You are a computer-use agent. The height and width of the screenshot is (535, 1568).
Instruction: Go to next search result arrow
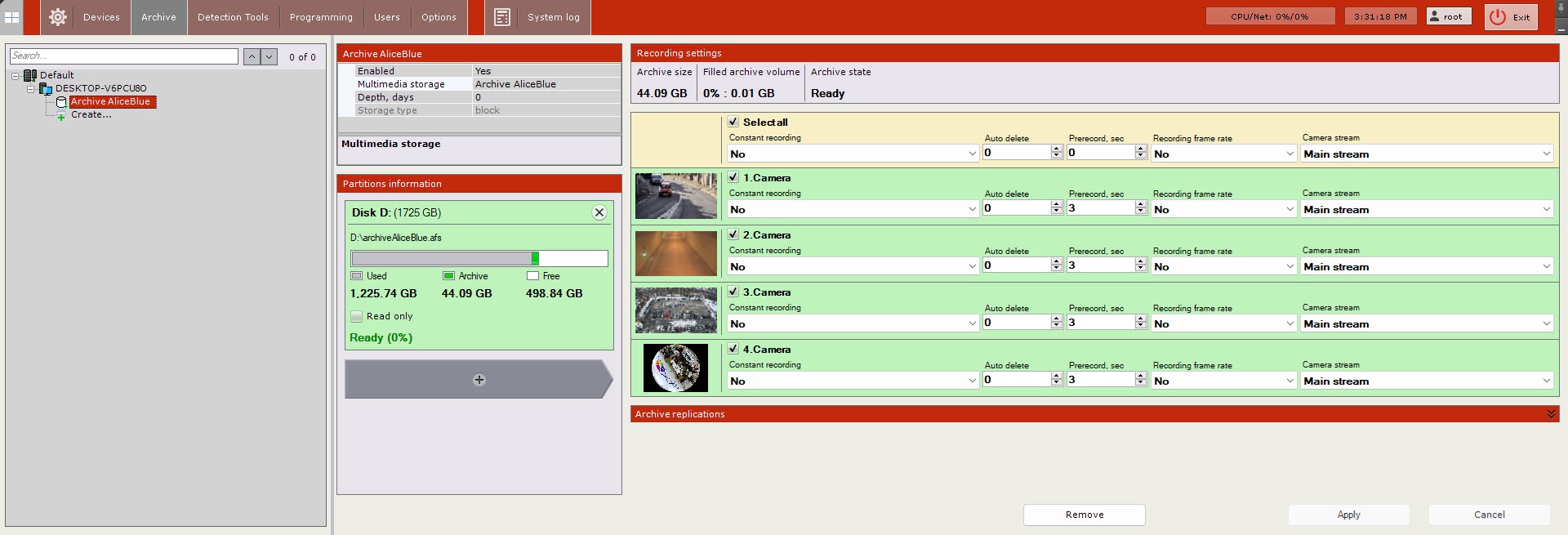(x=269, y=56)
